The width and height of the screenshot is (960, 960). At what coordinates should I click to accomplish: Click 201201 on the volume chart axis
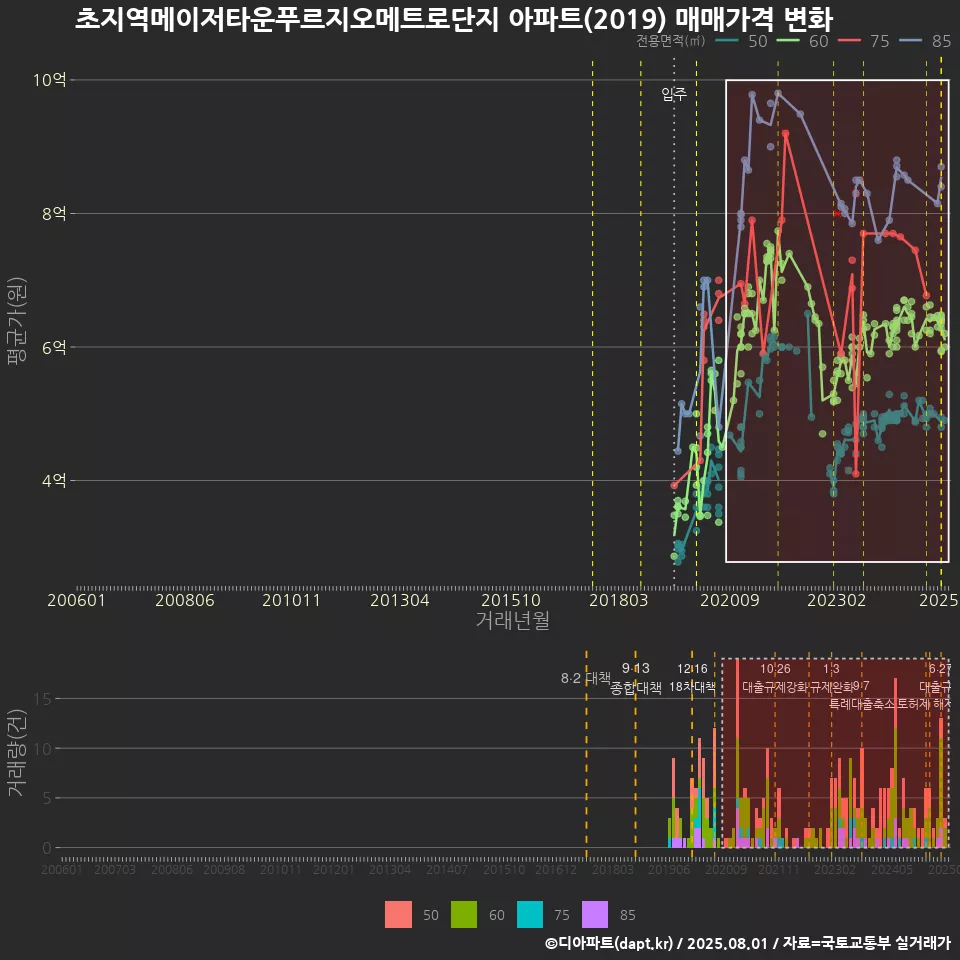point(334,869)
